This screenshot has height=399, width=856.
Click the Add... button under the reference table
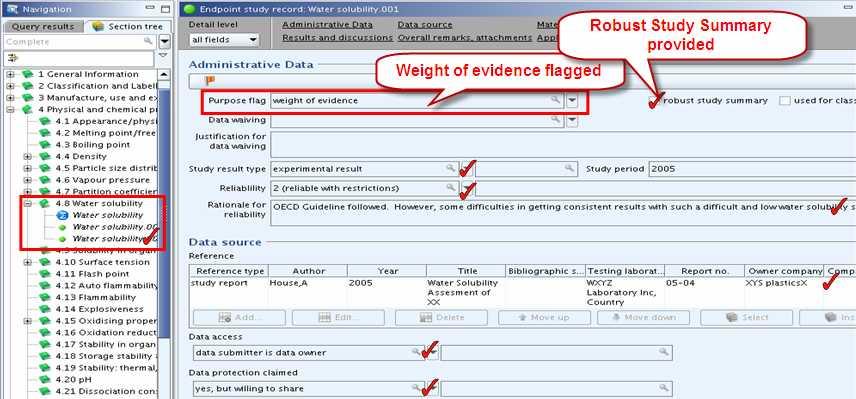pyautogui.click(x=239, y=318)
